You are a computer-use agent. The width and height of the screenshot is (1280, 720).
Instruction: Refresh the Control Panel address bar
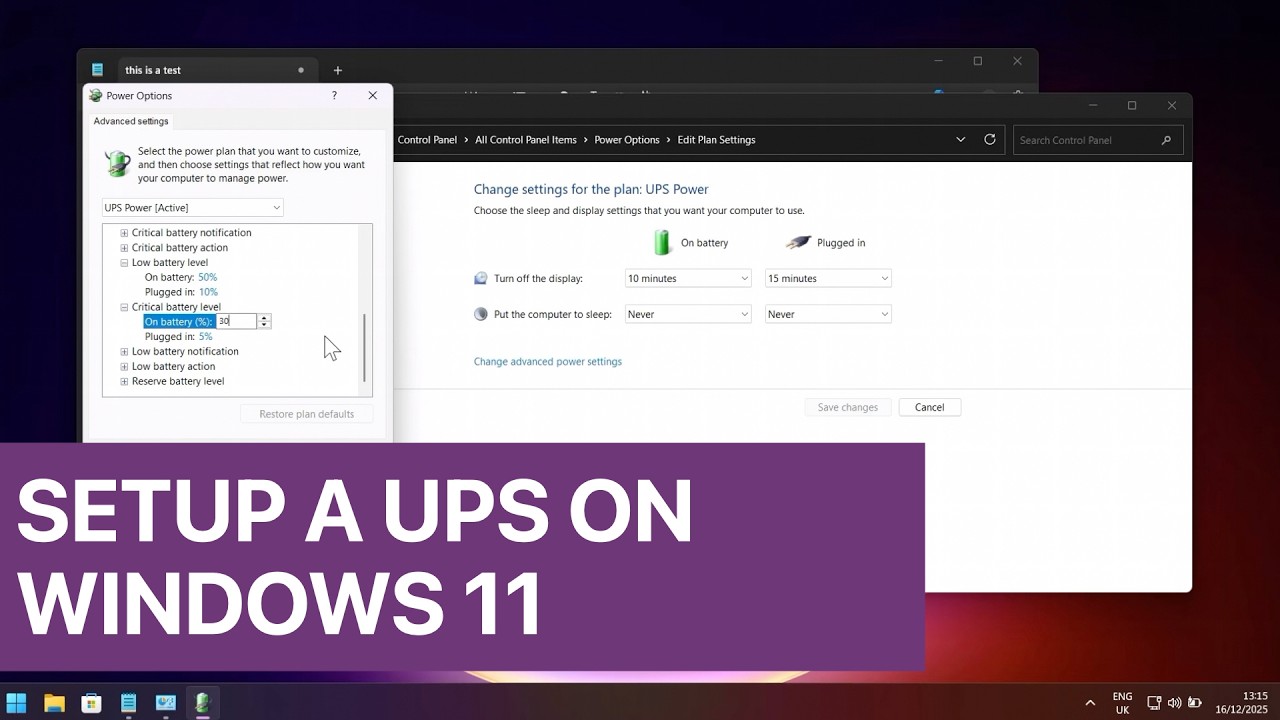[990, 140]
